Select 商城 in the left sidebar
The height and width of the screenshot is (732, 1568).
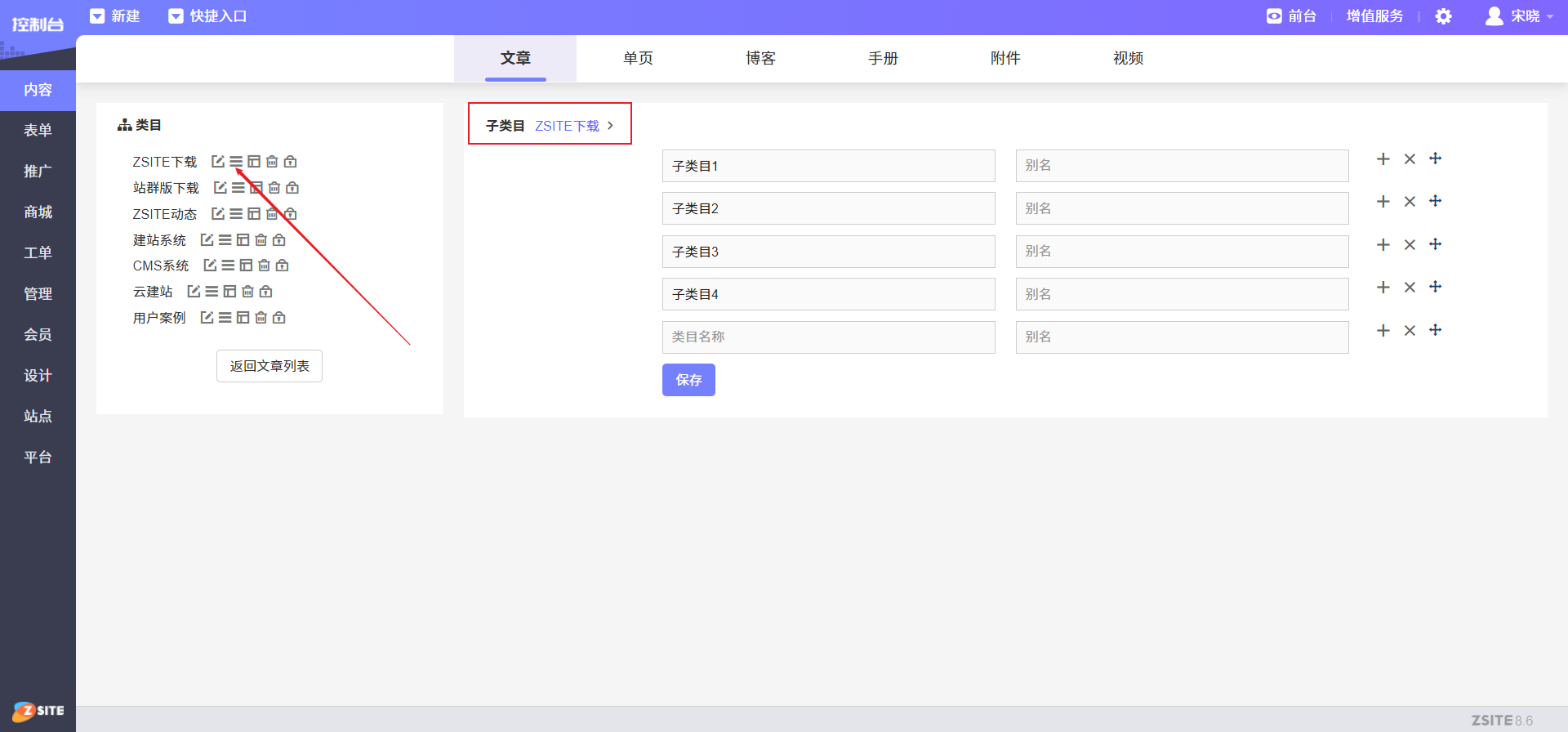click(38, 212)
